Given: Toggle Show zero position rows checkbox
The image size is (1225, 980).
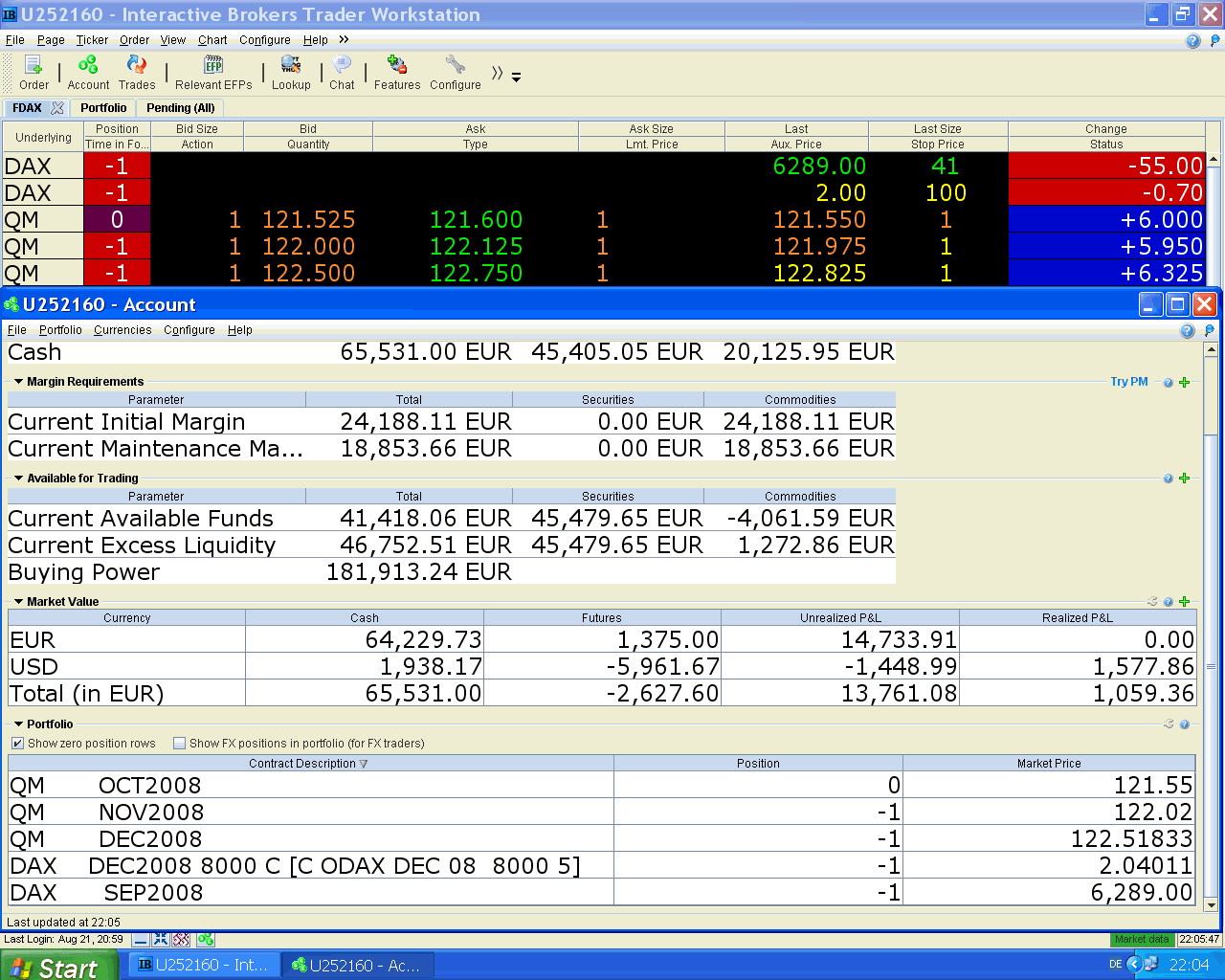Looking at the screenshot, I should (17, 744).
